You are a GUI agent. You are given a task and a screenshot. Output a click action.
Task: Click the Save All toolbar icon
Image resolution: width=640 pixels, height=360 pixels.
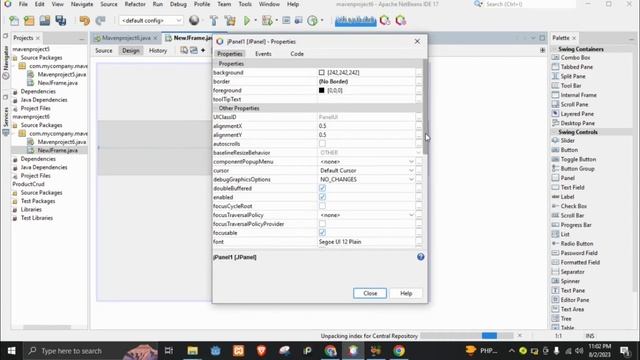tap(61, 20)
